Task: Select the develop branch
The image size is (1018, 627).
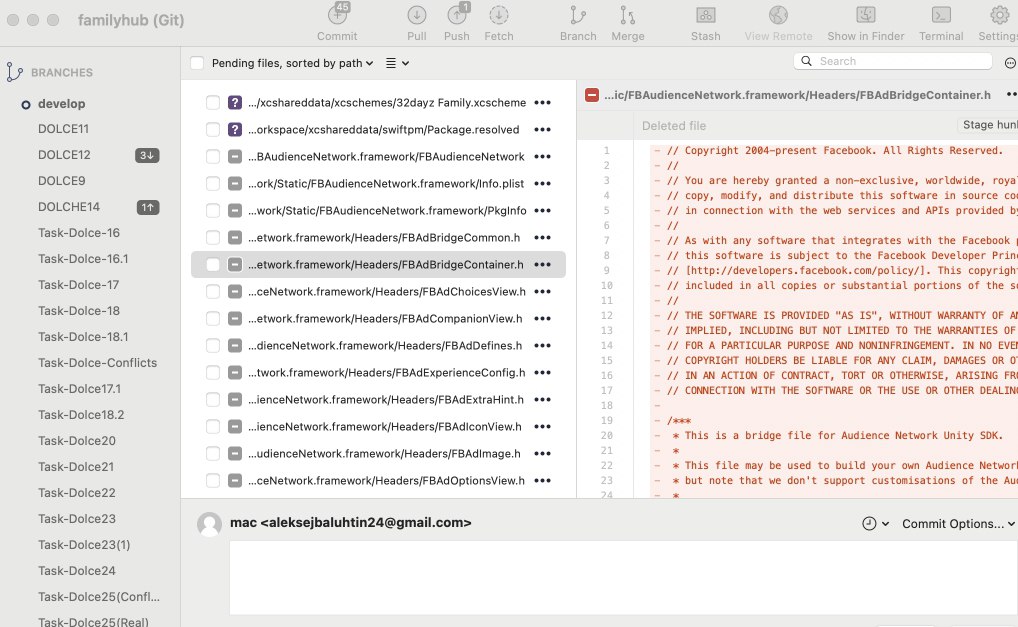Action: [x=62, y=104]
